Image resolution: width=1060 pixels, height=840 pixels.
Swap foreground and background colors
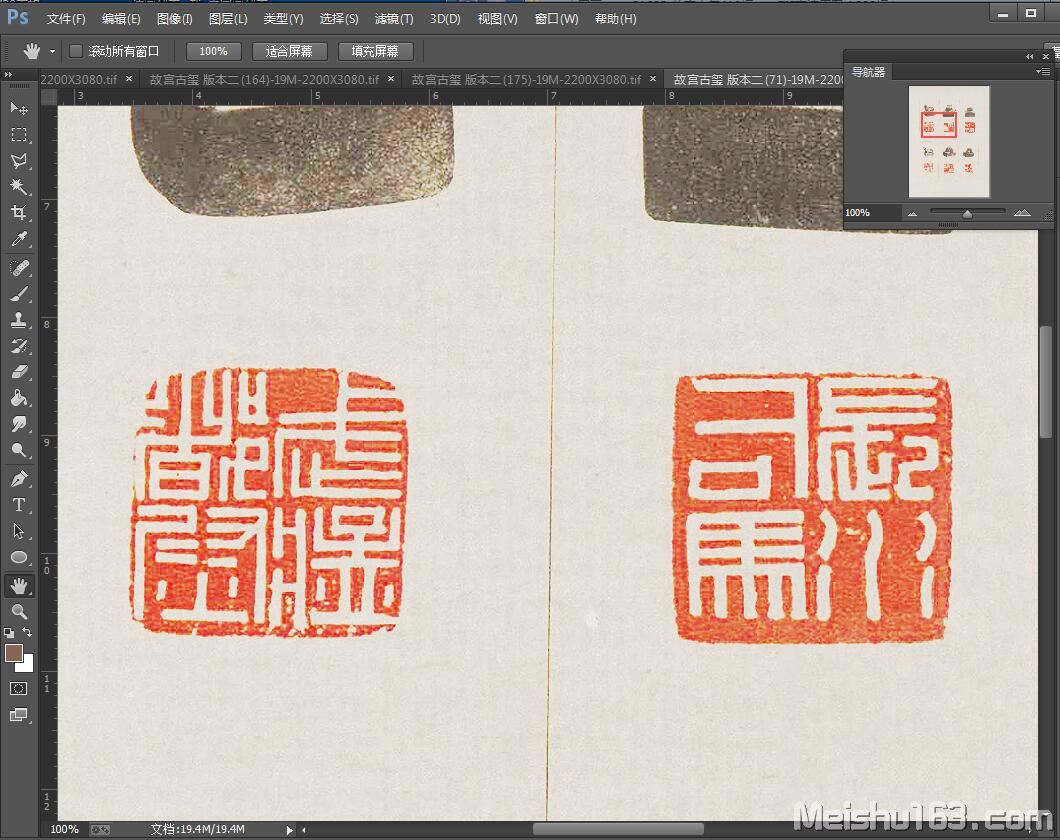click(27, 633)
